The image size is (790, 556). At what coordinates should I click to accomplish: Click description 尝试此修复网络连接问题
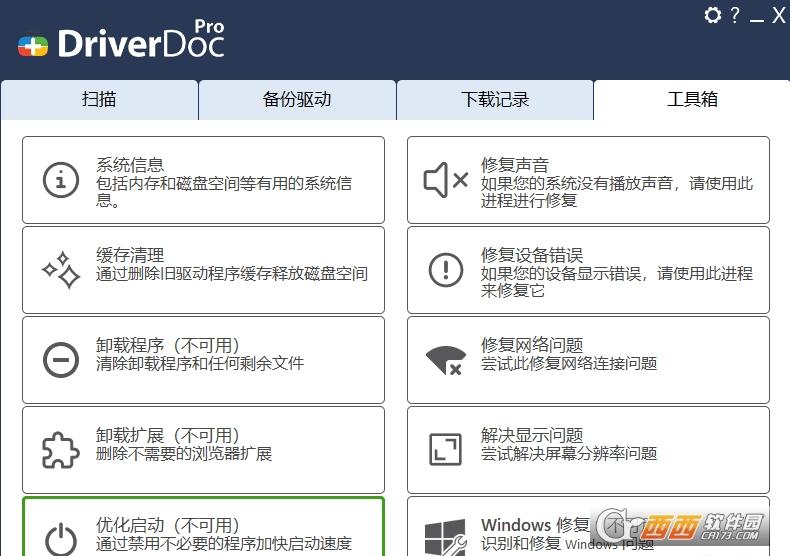click(569, 363)
